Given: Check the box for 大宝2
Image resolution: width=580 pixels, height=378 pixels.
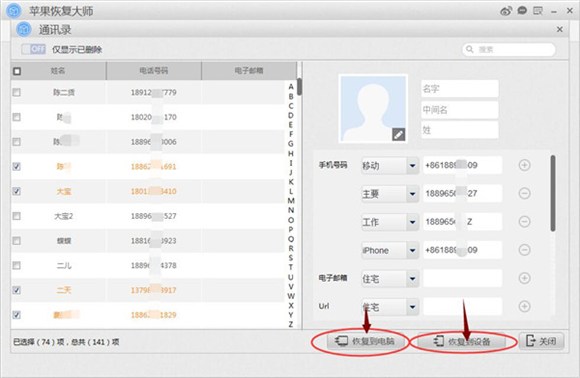Looking at the screenshot, I should click(17, 216).
